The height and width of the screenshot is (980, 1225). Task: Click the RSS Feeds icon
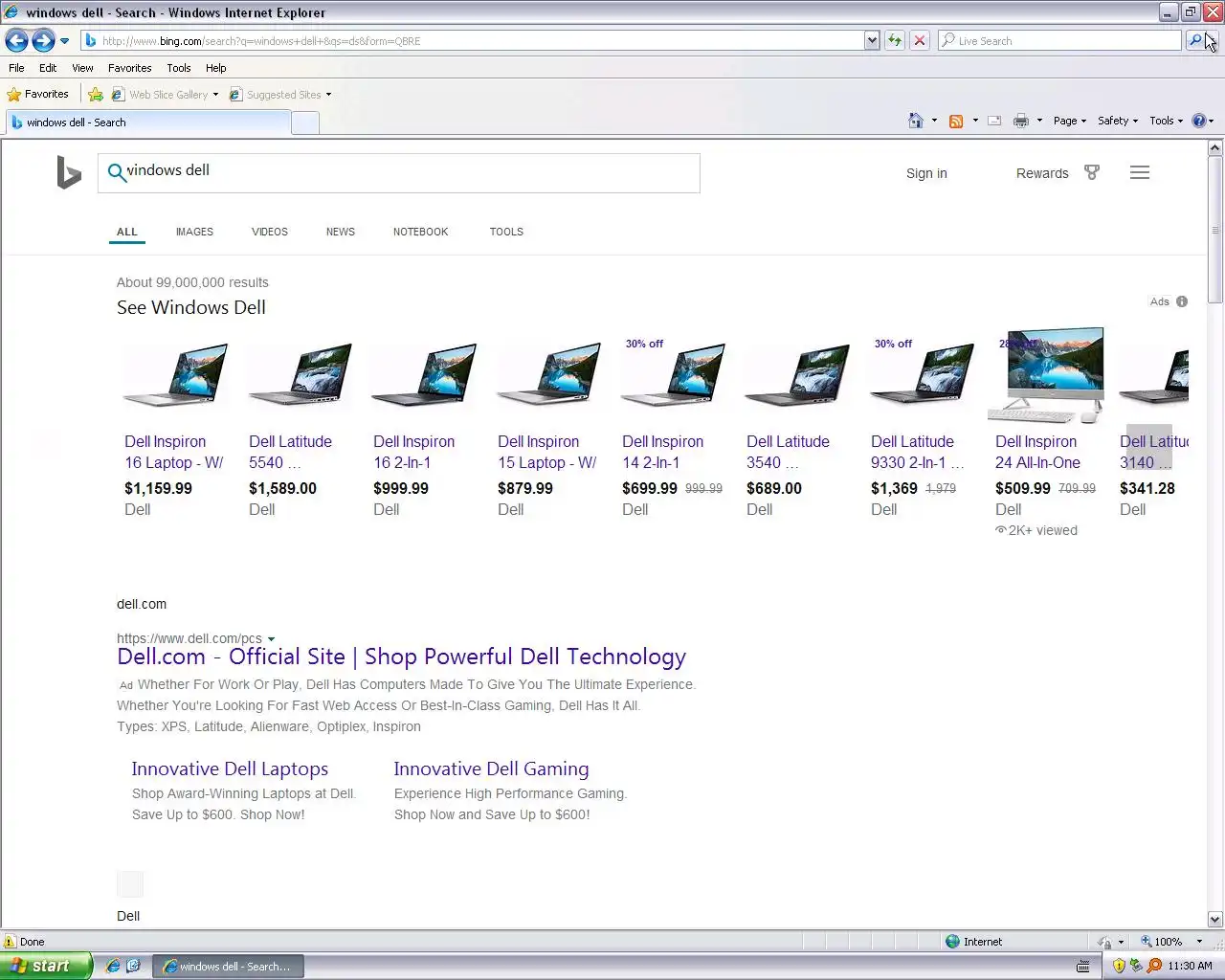coord(955,121)
